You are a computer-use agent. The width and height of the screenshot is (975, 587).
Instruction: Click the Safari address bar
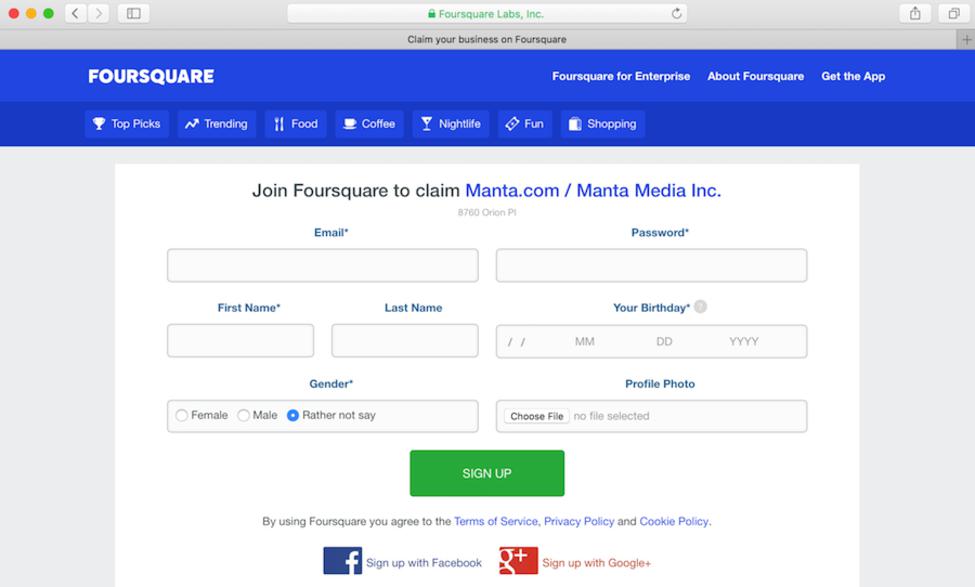click(x=487, y=14)
